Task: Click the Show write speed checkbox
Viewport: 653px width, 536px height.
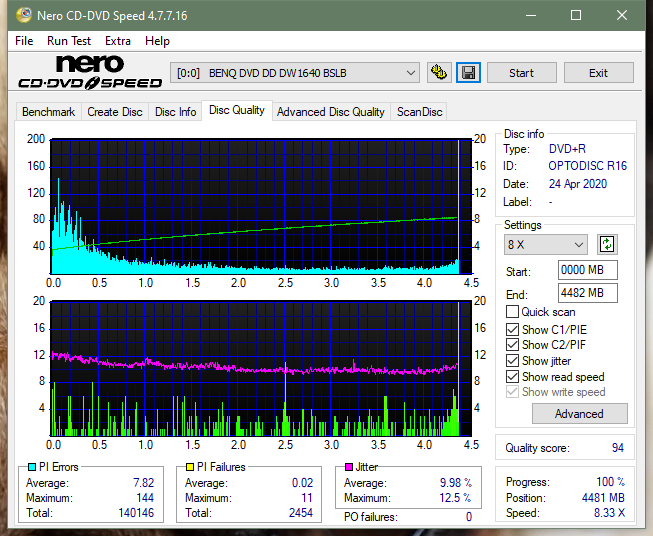Action: pos(512,392)
